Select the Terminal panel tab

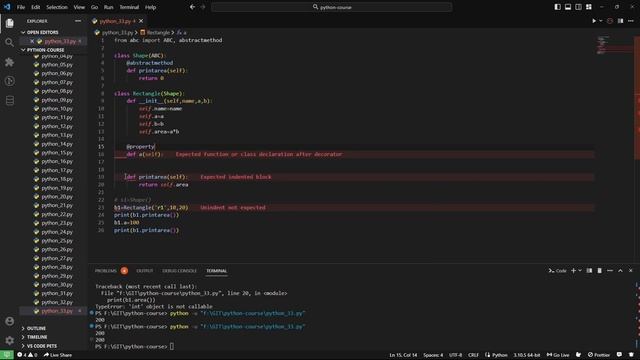tap(216, 271)
